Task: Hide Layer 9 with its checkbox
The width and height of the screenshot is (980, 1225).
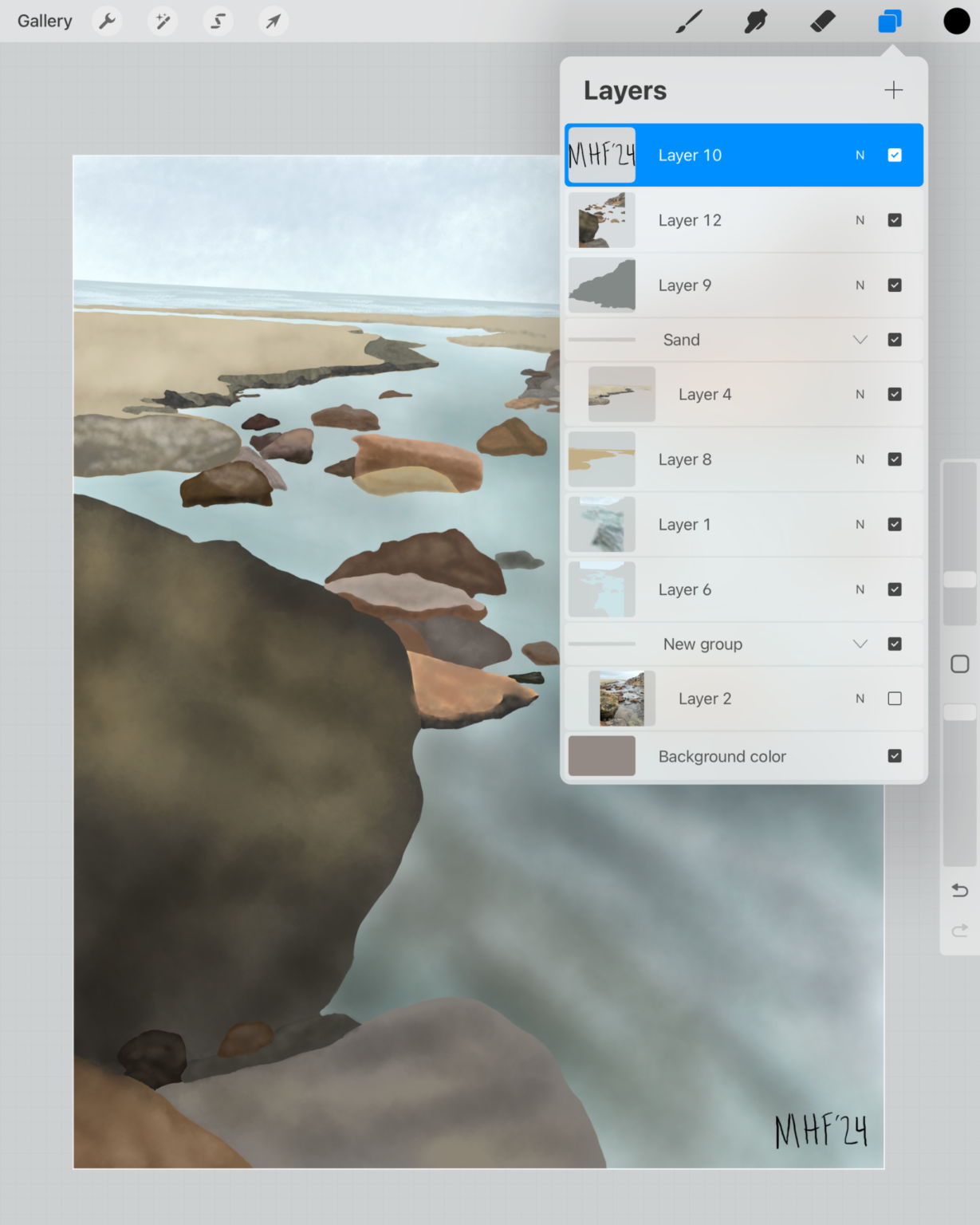Action: [894, 285]
